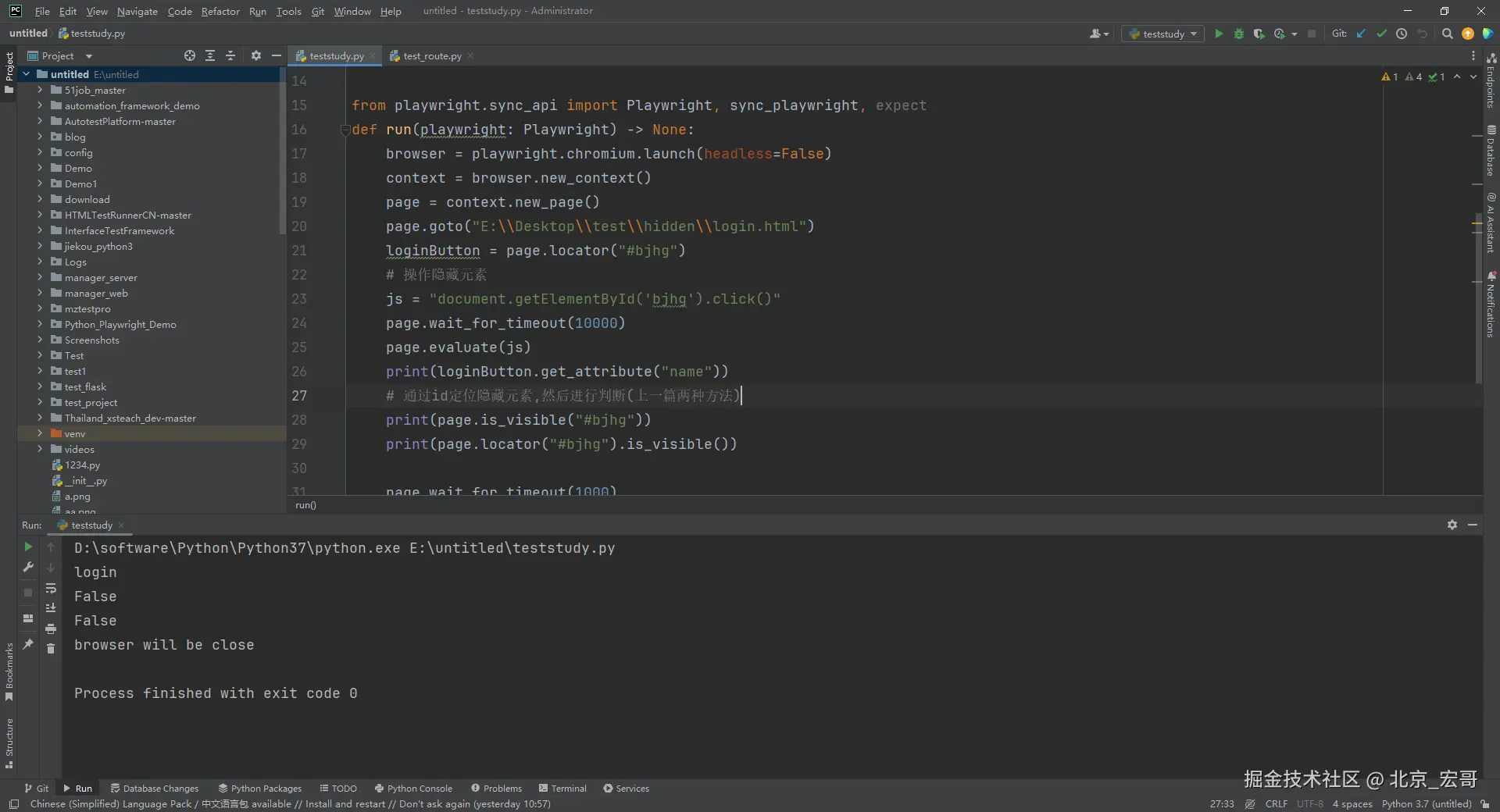Screen dimensions: 1500x812
Task: Toggle soft-wrap in Run console
Action: click(x=51, y=588)
